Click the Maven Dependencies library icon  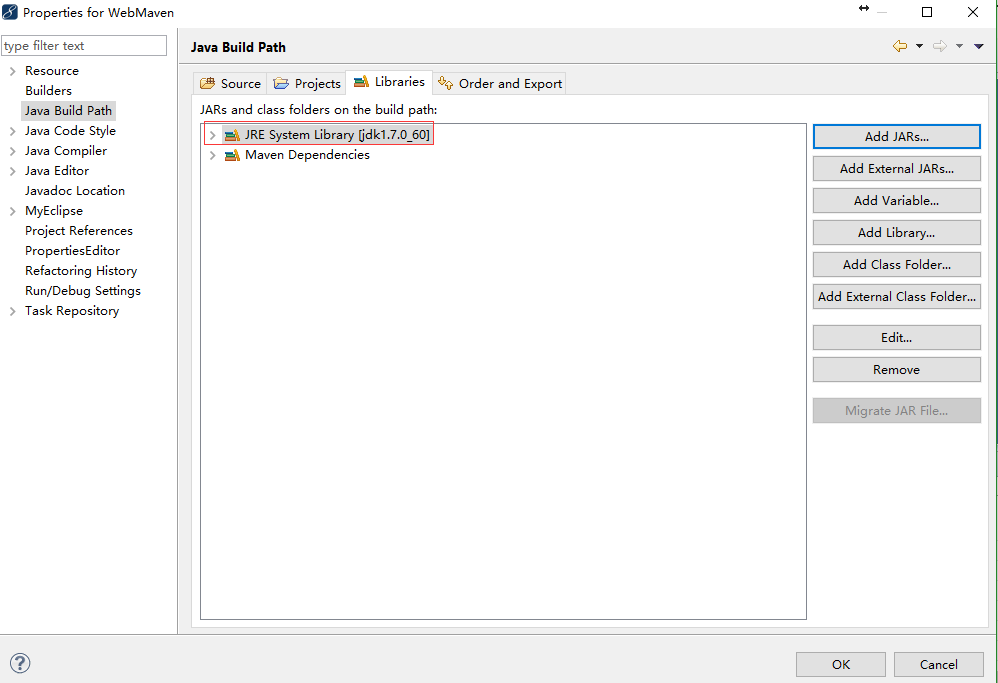[x=232, y=155]
